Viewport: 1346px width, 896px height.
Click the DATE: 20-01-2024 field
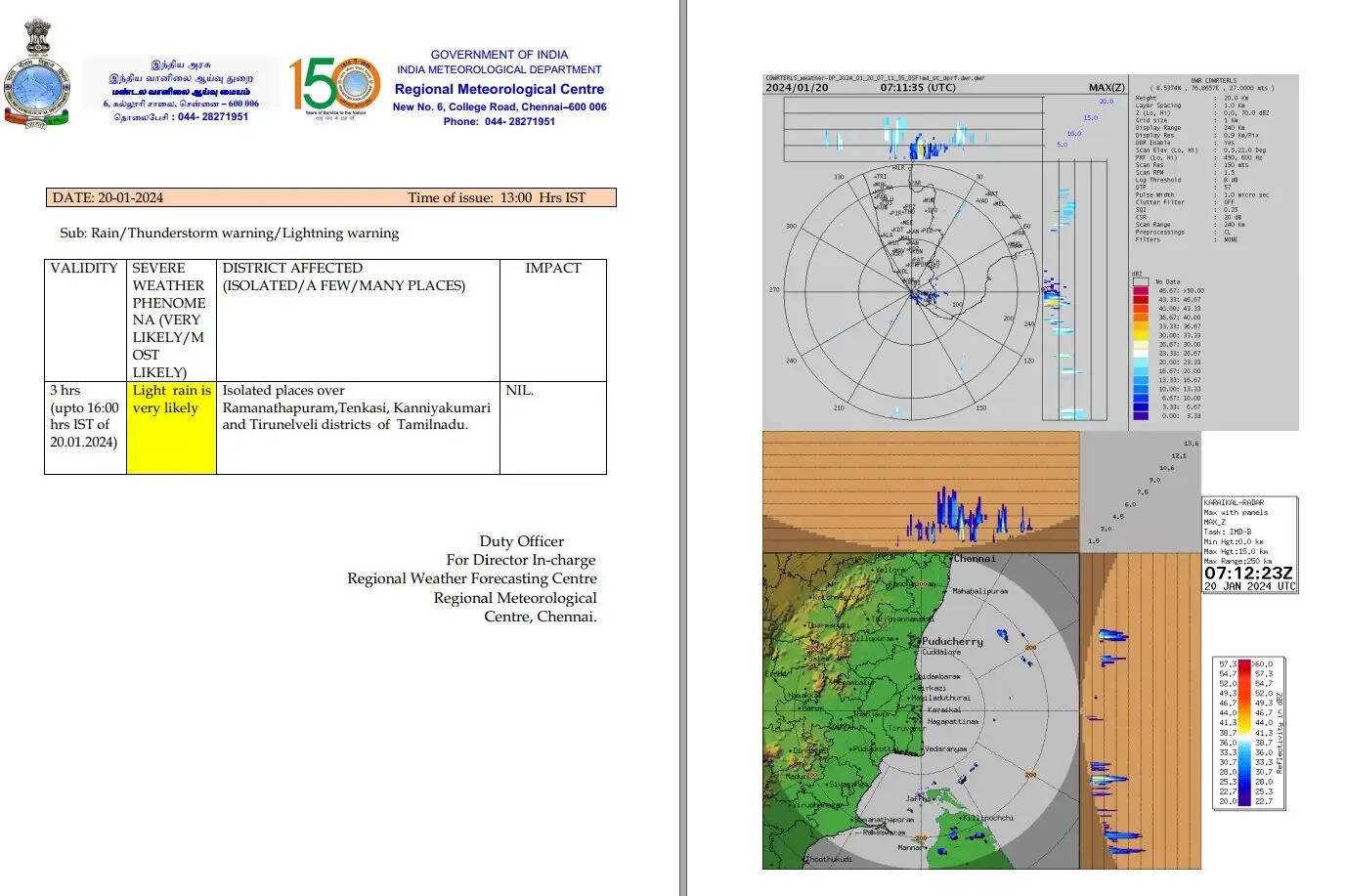[108, 197]
